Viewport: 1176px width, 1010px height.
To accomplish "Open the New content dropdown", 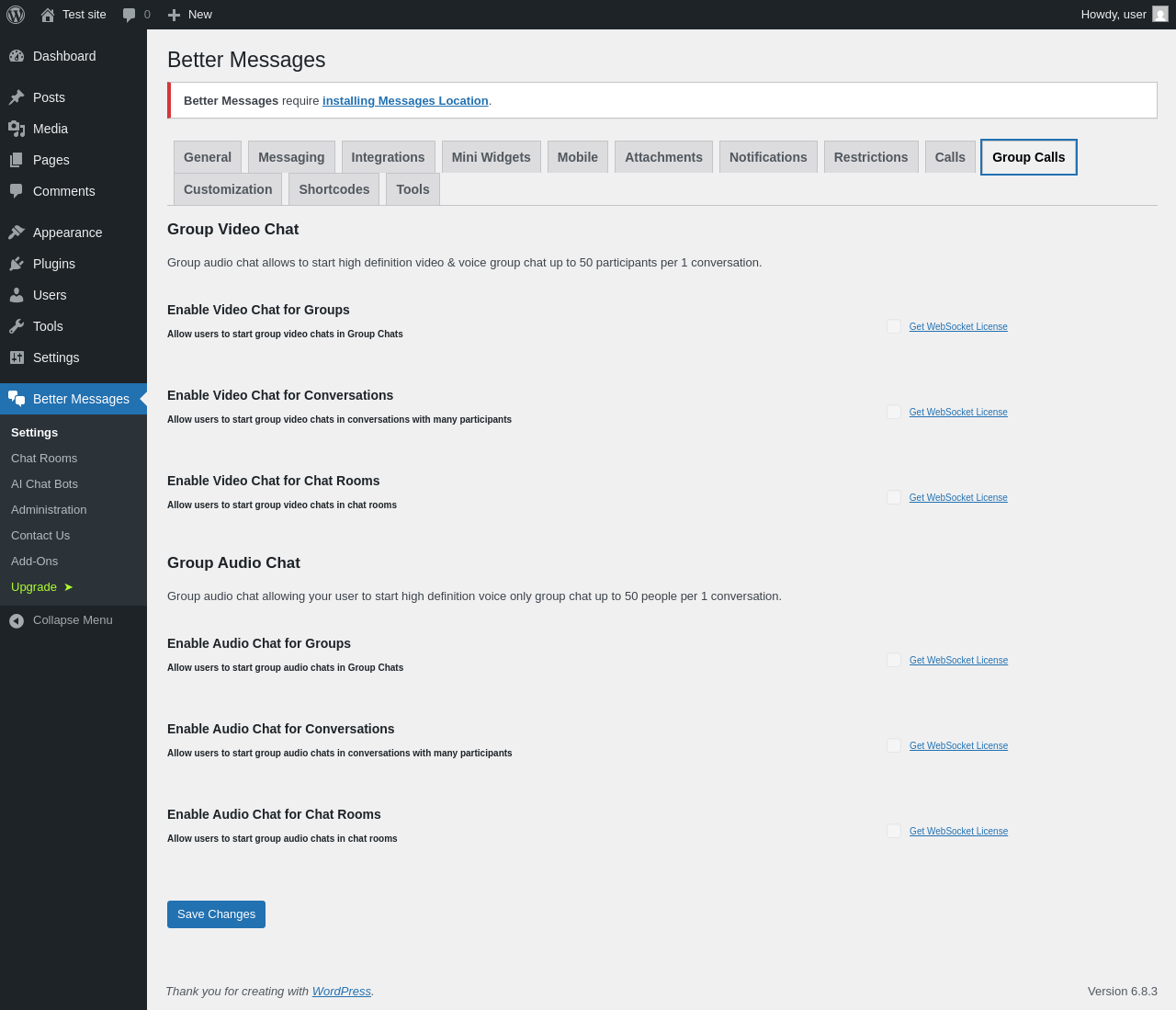I will (x=190, y=15).
